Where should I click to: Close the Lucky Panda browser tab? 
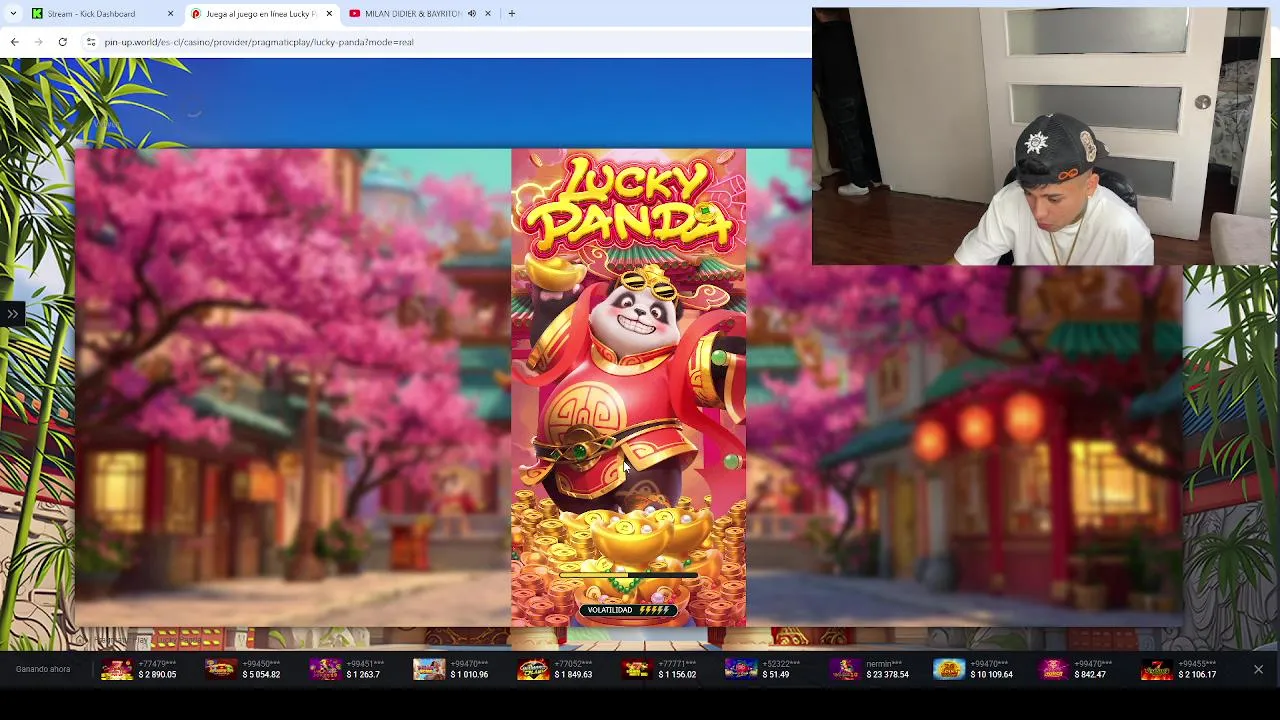[x=328, y=14]
